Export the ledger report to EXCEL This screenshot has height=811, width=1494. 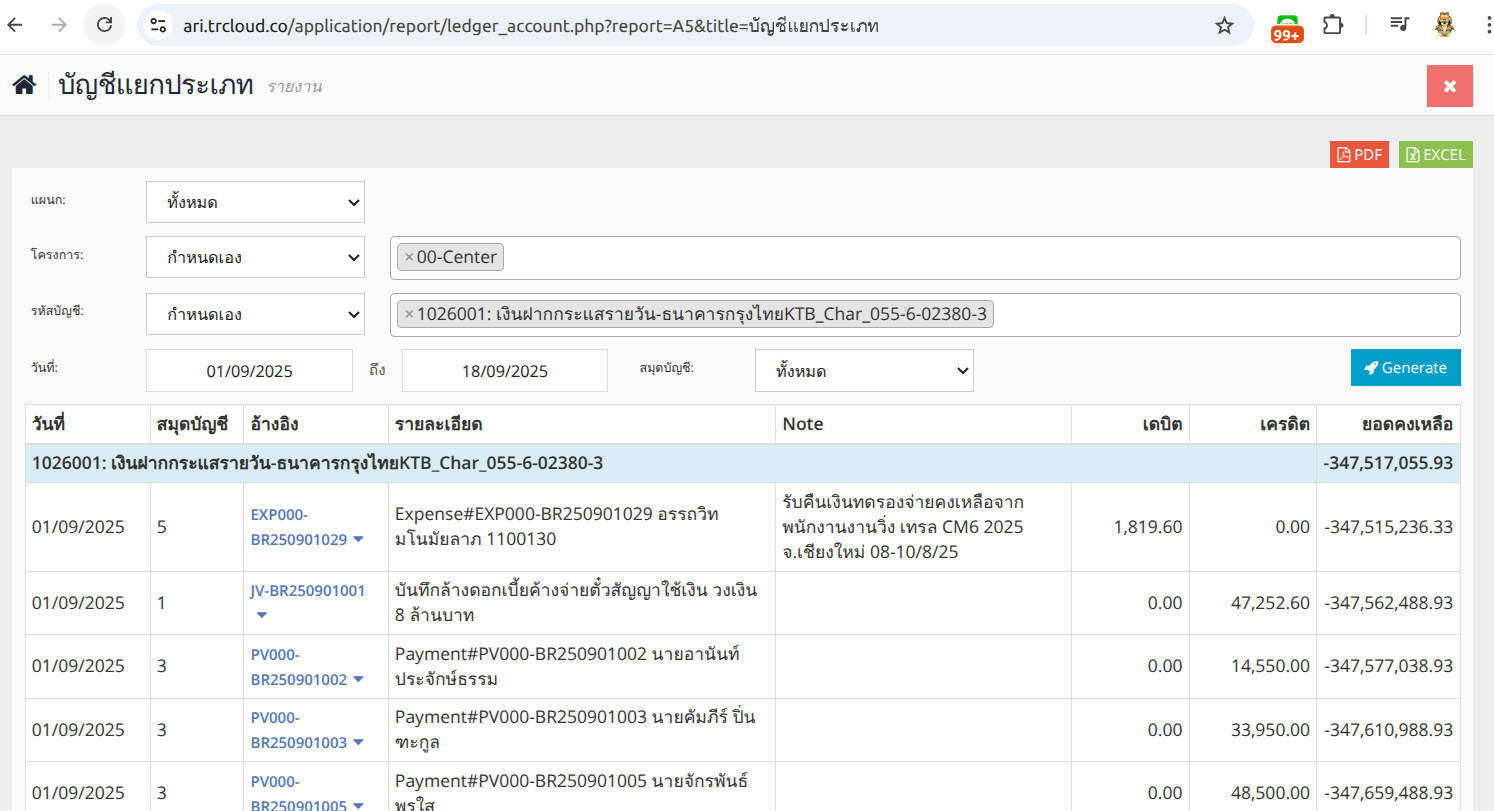[x=1435, y=155]
